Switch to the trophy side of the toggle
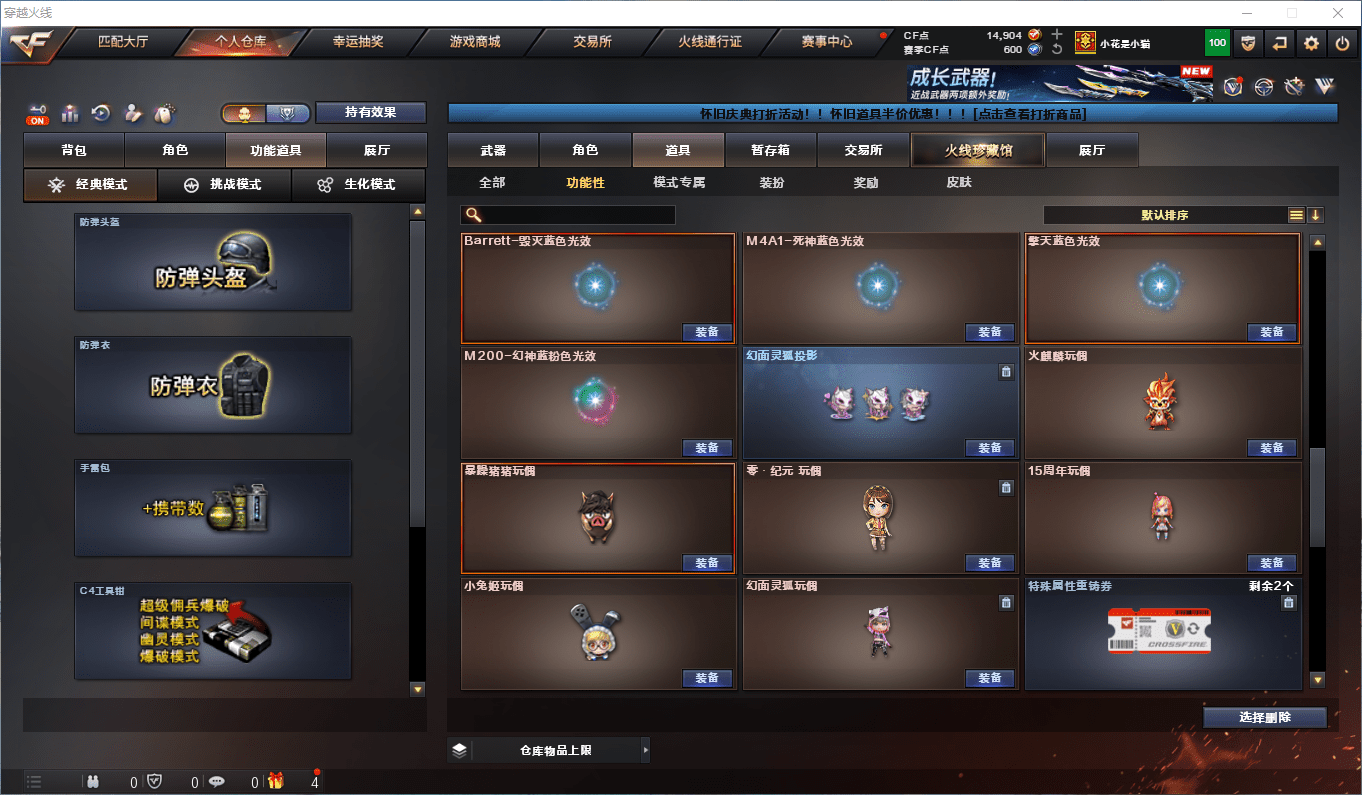 pyautogui.click(x=288, y=113)
